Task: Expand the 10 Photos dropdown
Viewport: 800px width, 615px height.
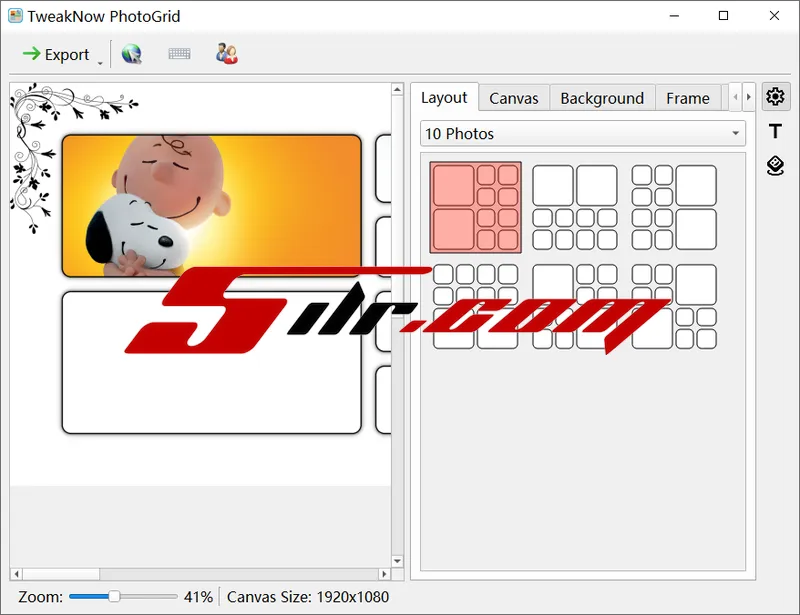Action: pos(583,134)
